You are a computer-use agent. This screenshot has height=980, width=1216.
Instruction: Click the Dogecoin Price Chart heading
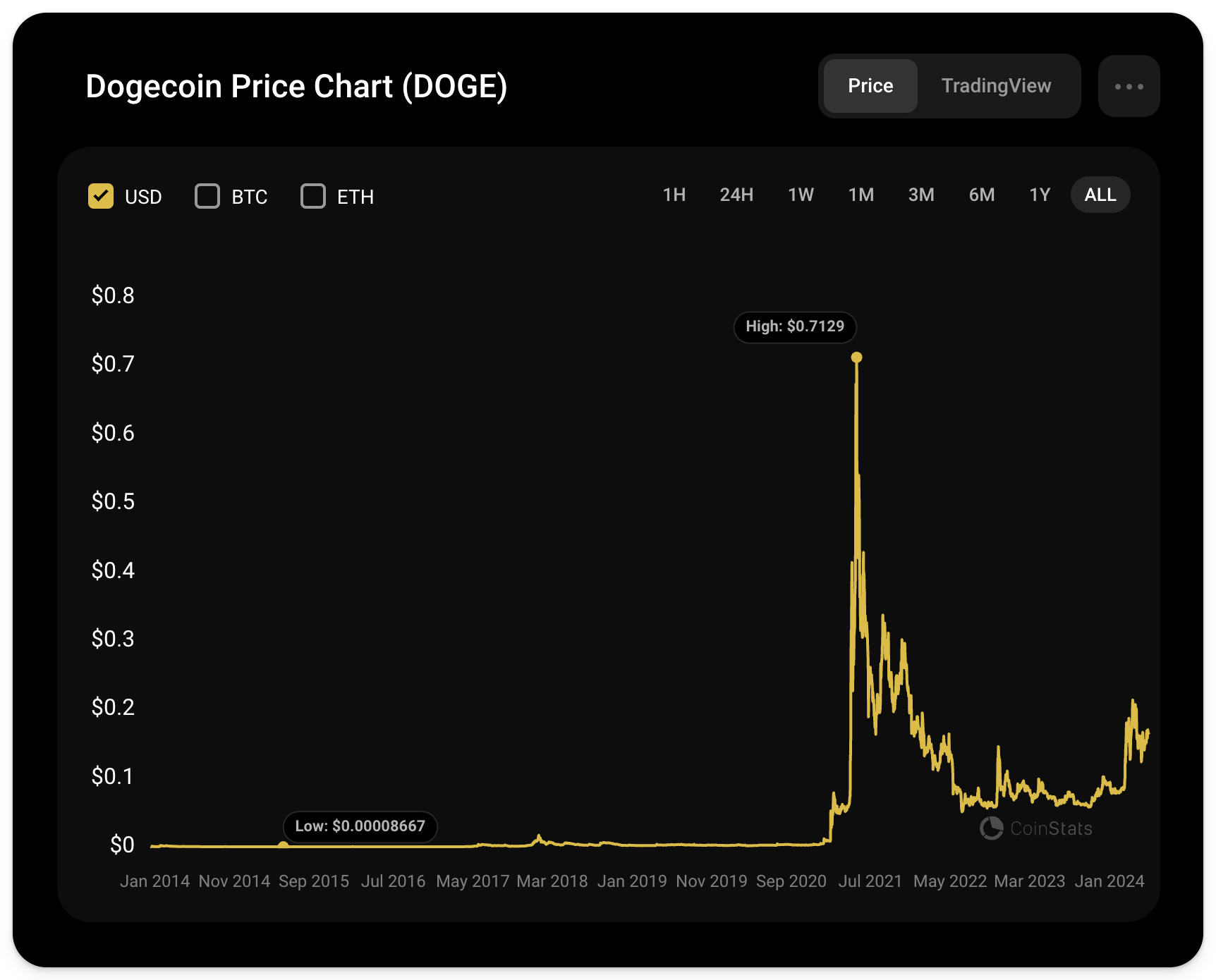click(296, 87)
